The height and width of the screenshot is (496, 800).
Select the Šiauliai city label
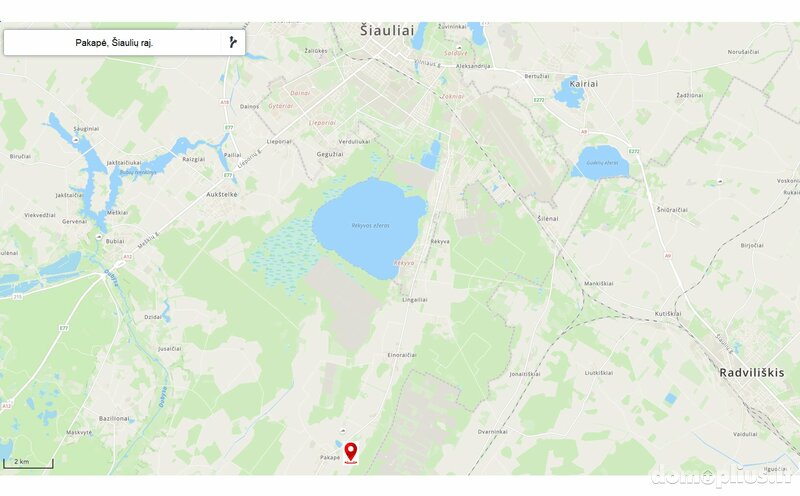click(x=387, y=31)
